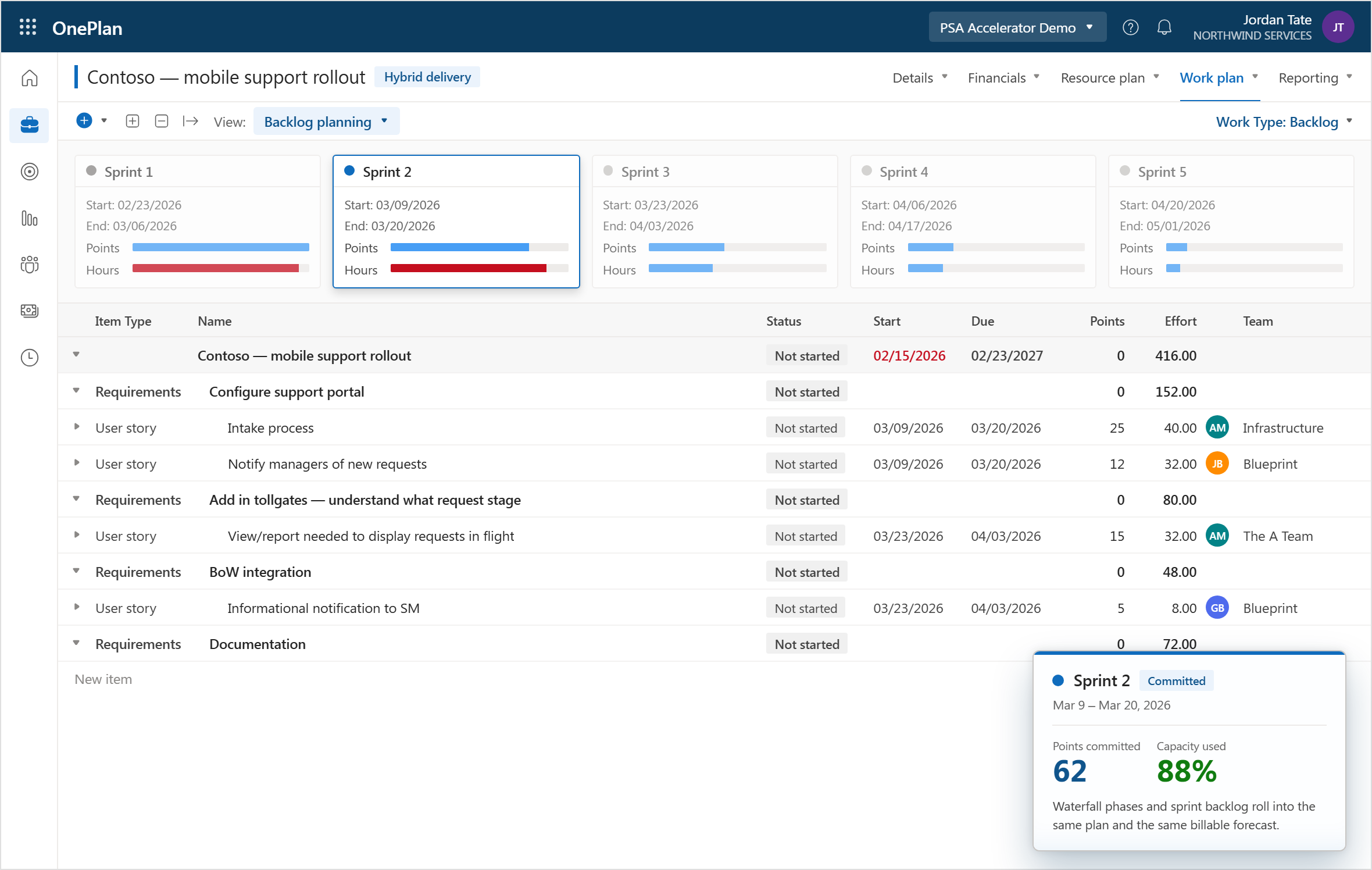Image resolution: width=1372 pixels, height=870 pixels.
Task: Click the AM avatar on Intake process row
Action: coord(1217,427)
